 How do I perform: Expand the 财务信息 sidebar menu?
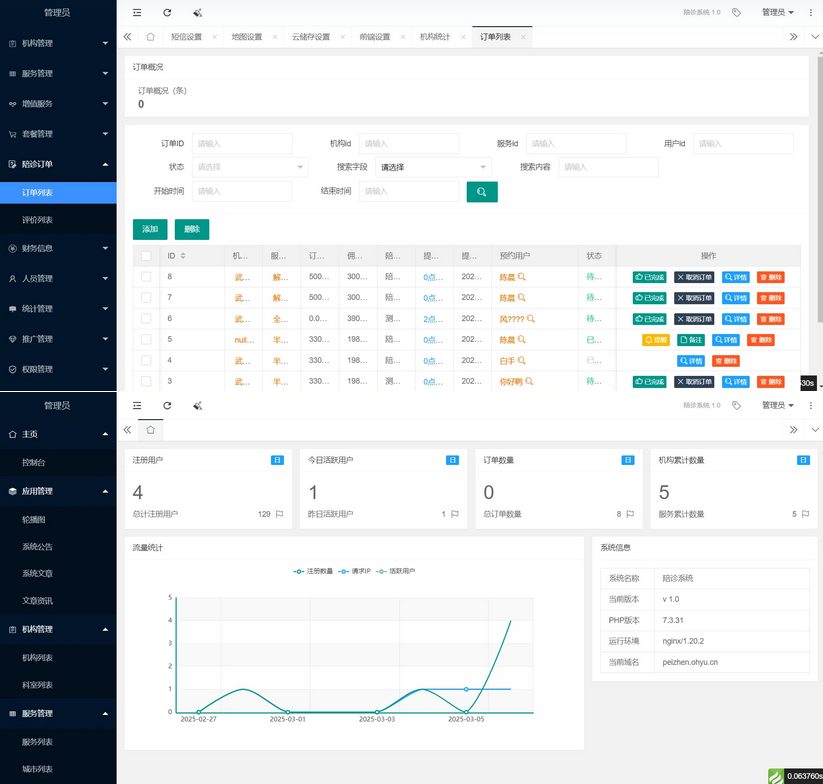coord(58,248)
